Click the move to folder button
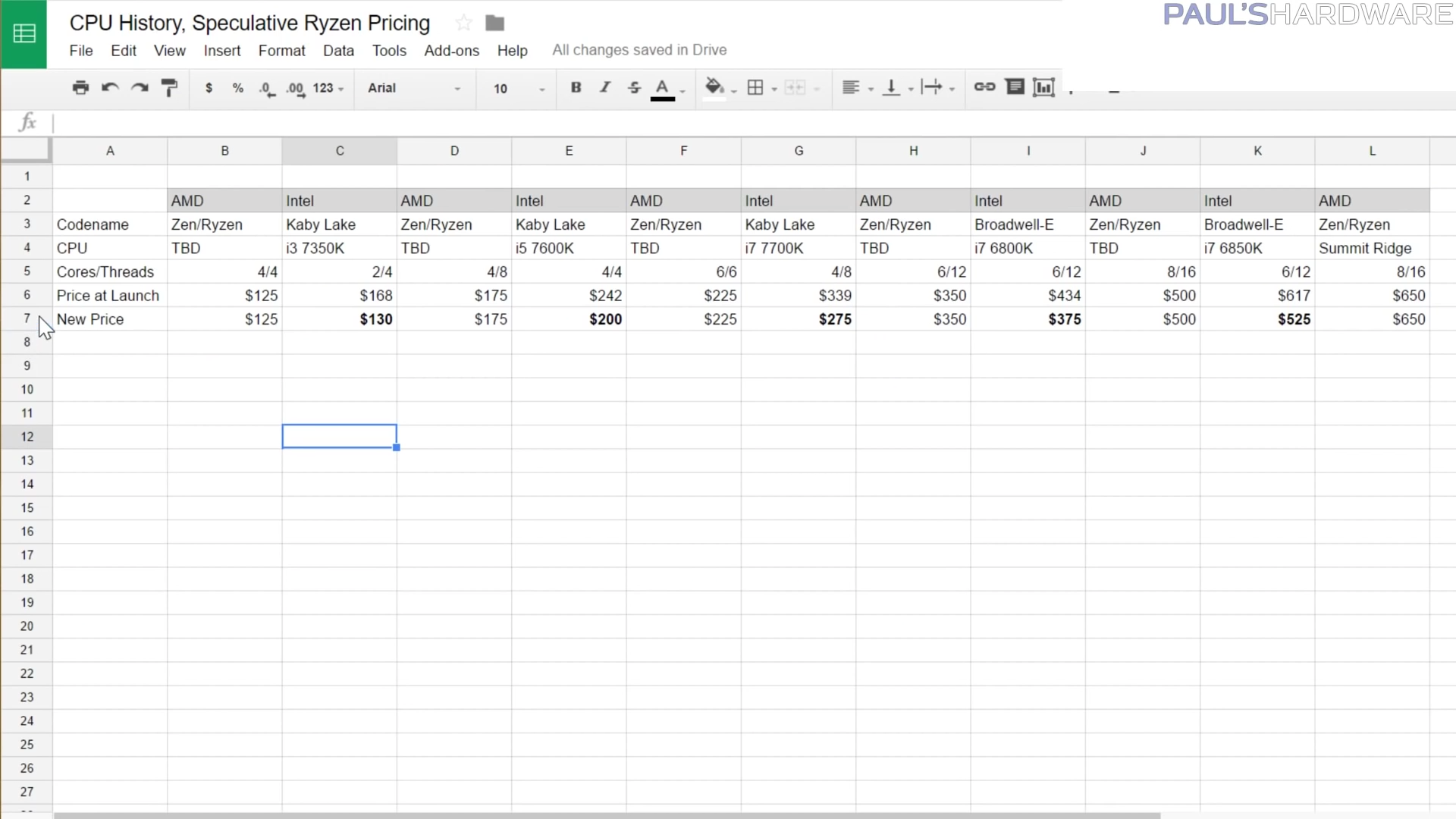This screenshot has height=819, width=1456. click(x=494, y=24)
